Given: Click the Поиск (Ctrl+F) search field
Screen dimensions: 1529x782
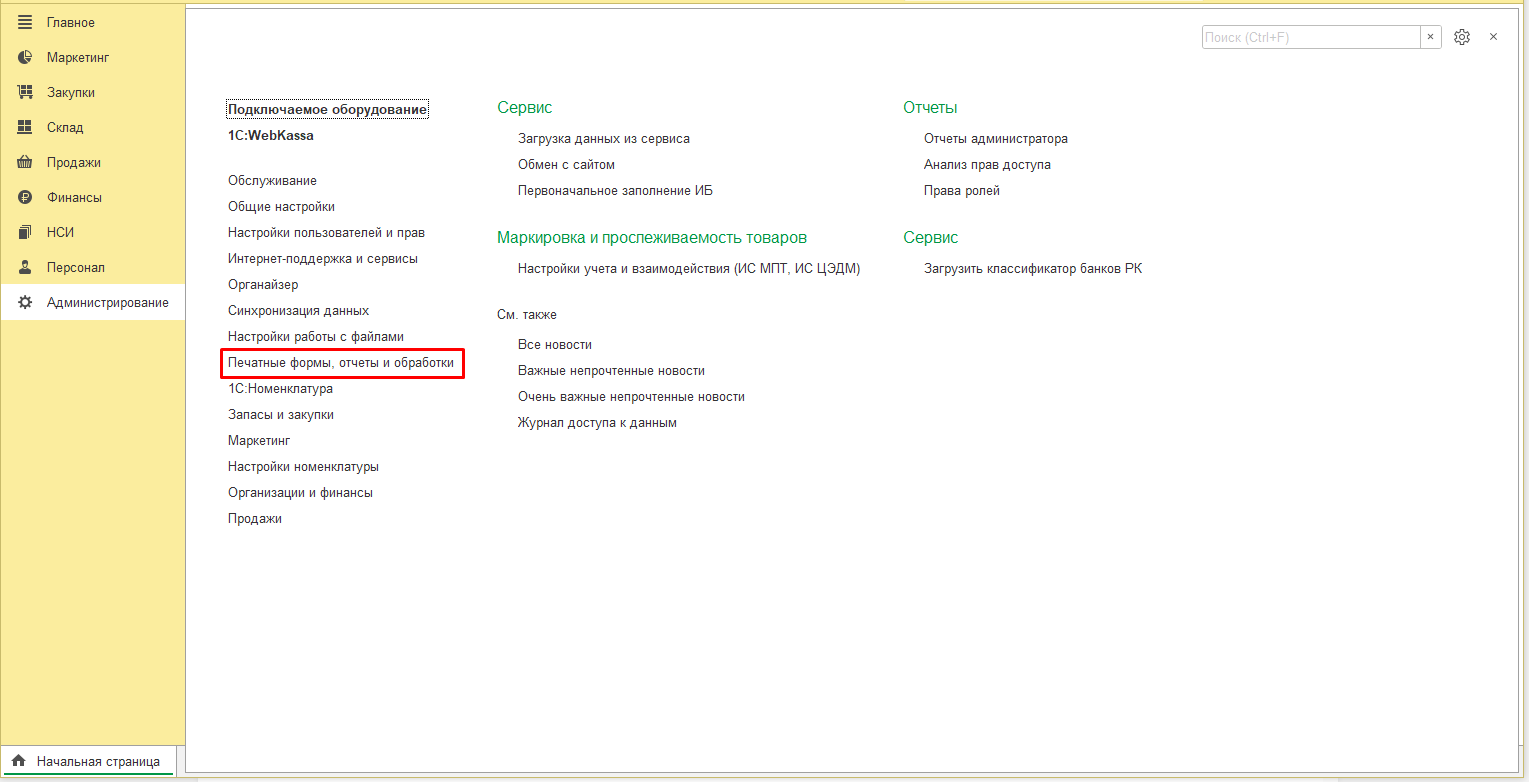Looking at the screenshot, I should 1310,37.
